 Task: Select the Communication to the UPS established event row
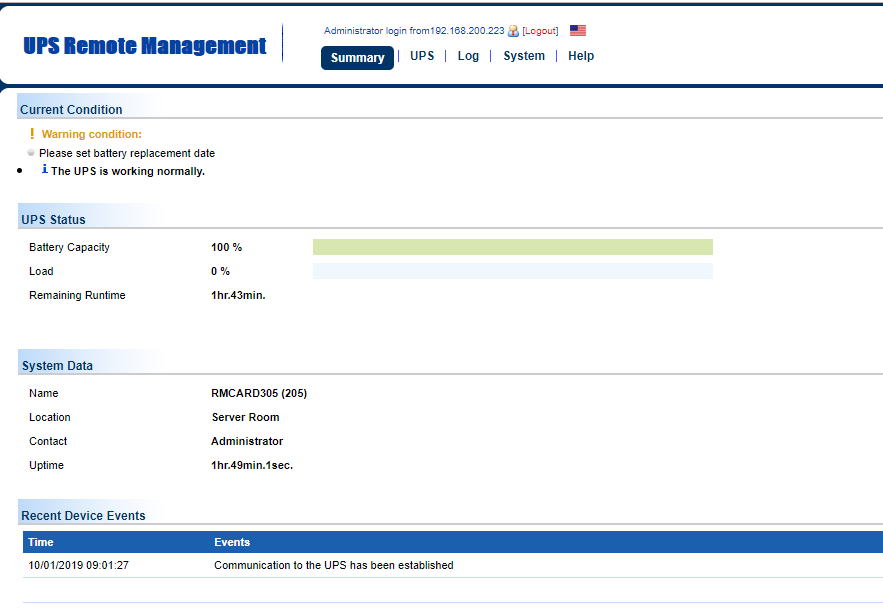point(453,565)
